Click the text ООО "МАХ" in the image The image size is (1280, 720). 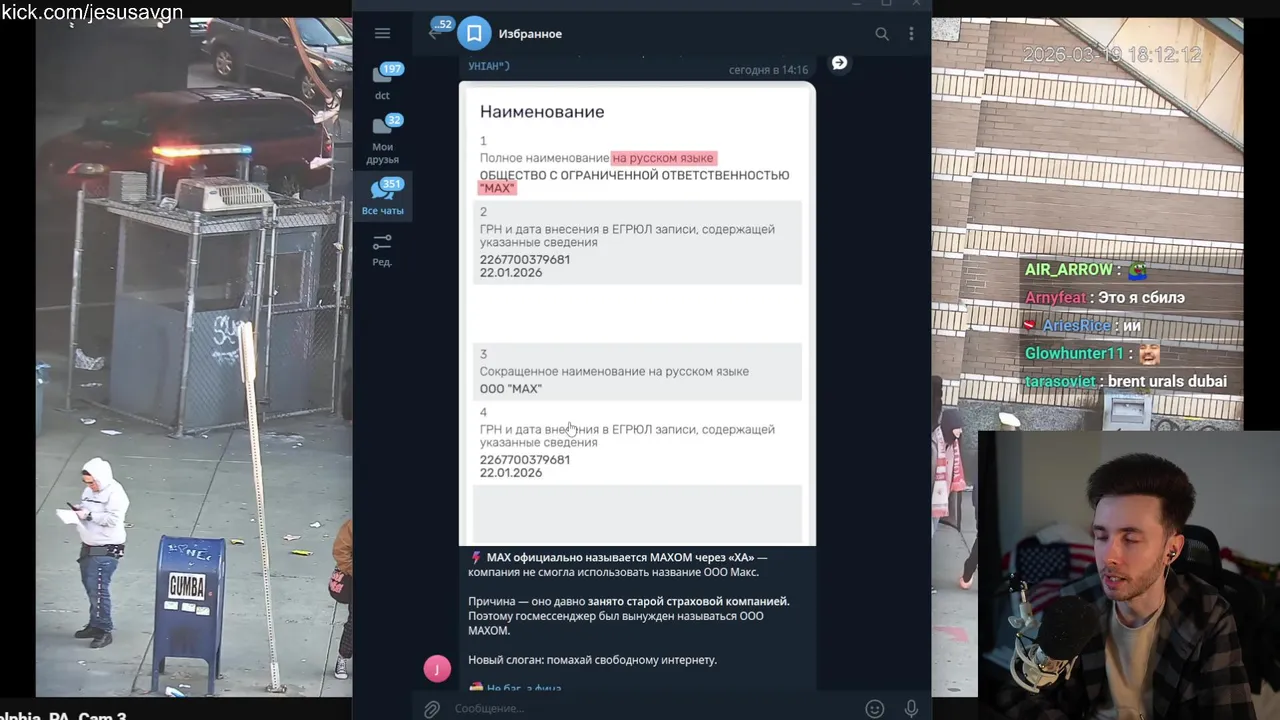point(510,388)
